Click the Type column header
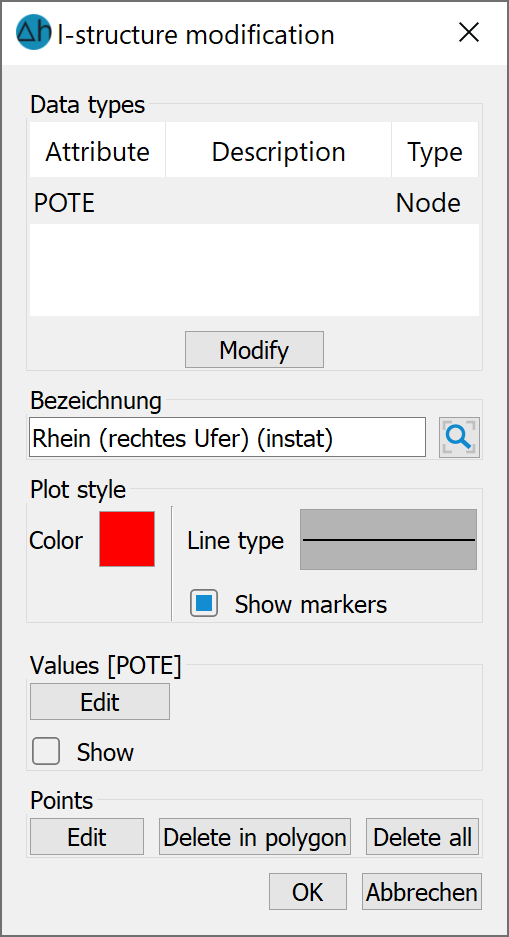Viewport: 509px width, 937px height. tap(435, 152)
